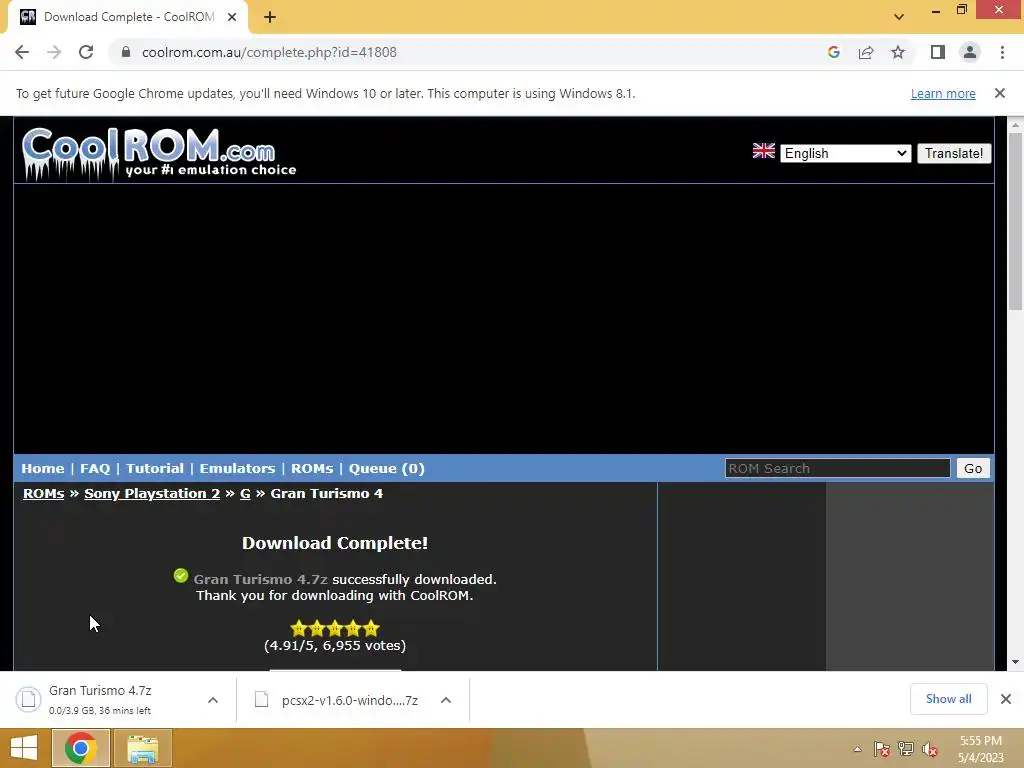Open Google search side icon
Viewport: 1024px width, 768px height.
pyautogui.click(x=833, y=52)
